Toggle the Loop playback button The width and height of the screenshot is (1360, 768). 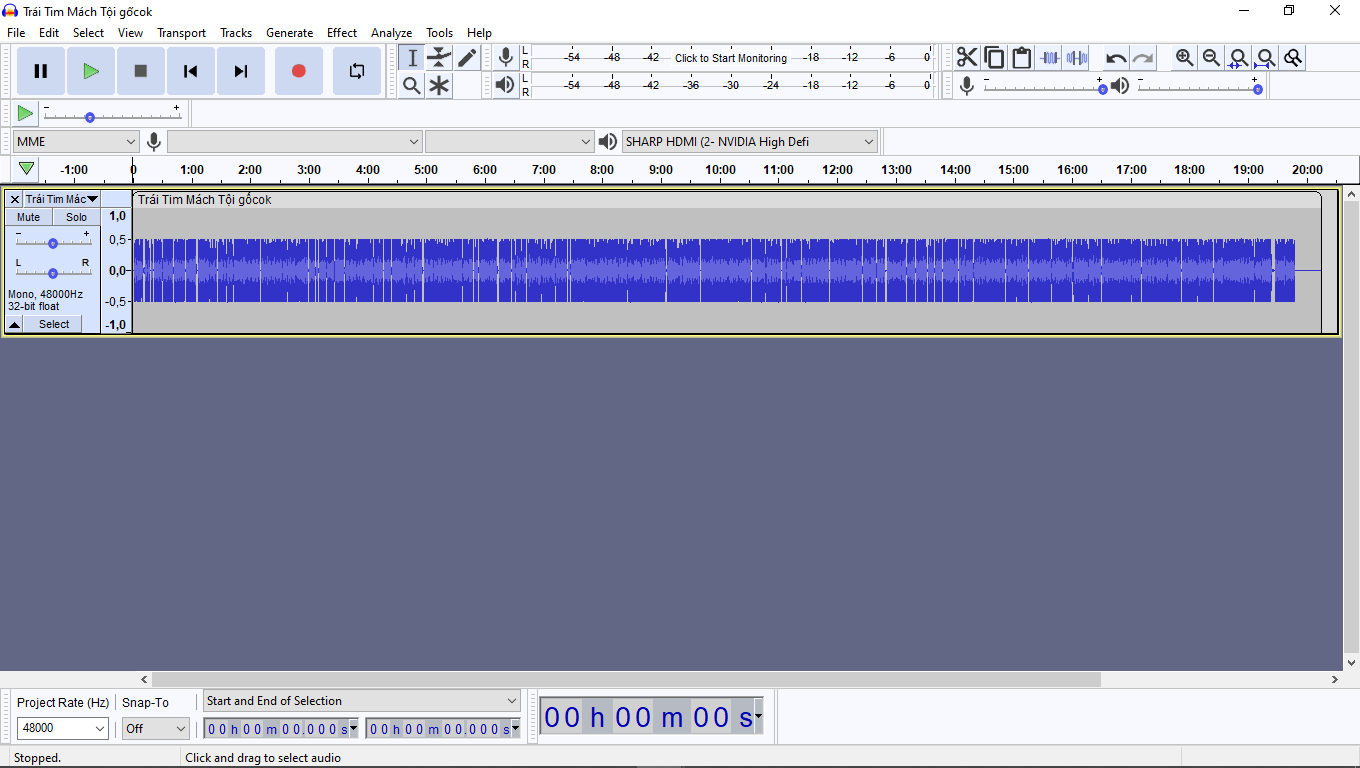(x=357, y=71)
